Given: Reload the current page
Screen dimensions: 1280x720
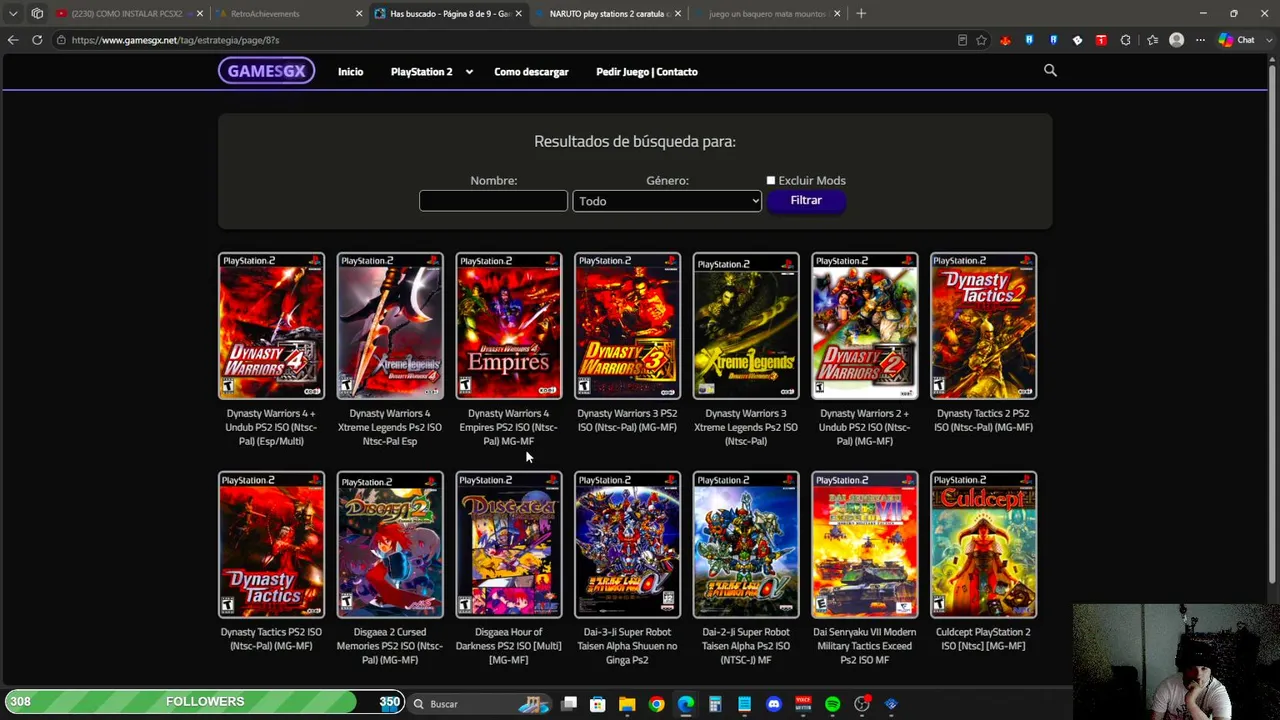Looking at the screenshot, I should 37,40.
